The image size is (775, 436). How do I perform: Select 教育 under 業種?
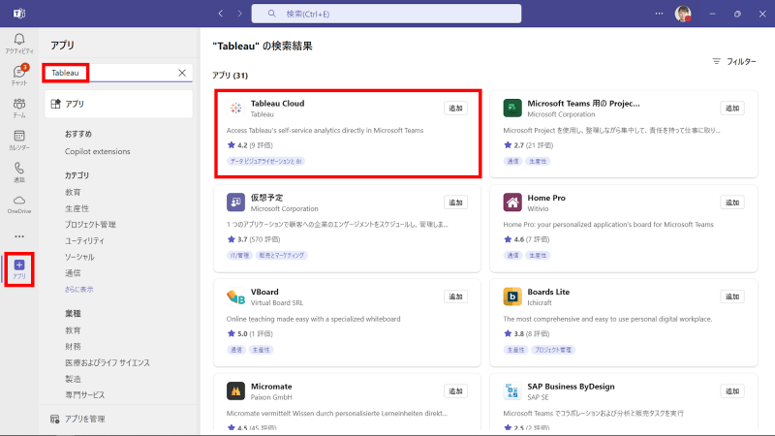(73, 330)
